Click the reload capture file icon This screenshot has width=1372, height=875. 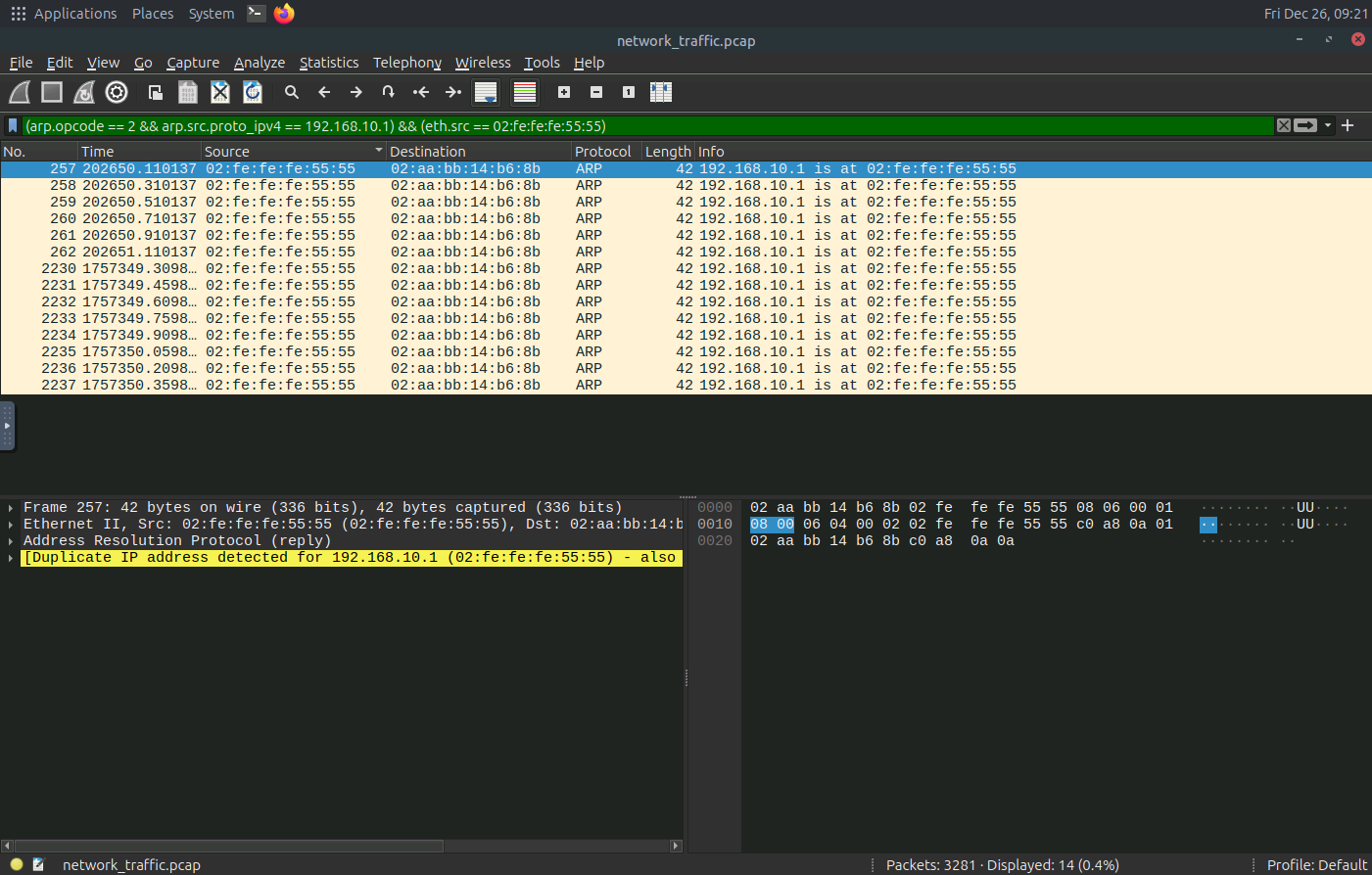[x=253, y=92]
